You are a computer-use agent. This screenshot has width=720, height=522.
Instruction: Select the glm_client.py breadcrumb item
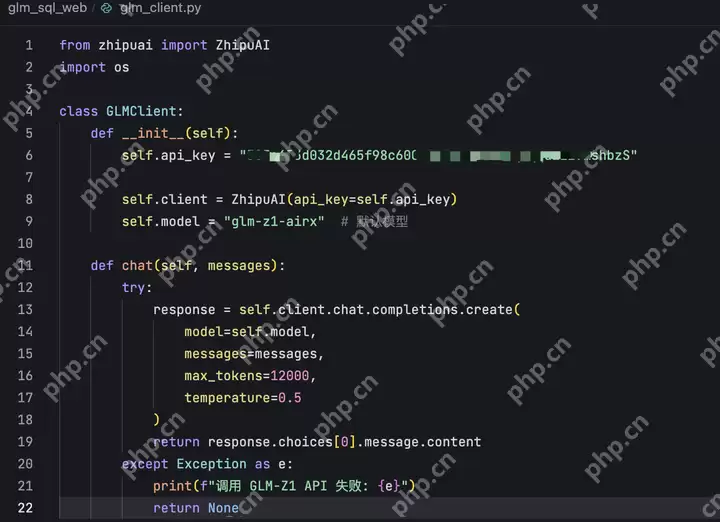coord(160,8)
